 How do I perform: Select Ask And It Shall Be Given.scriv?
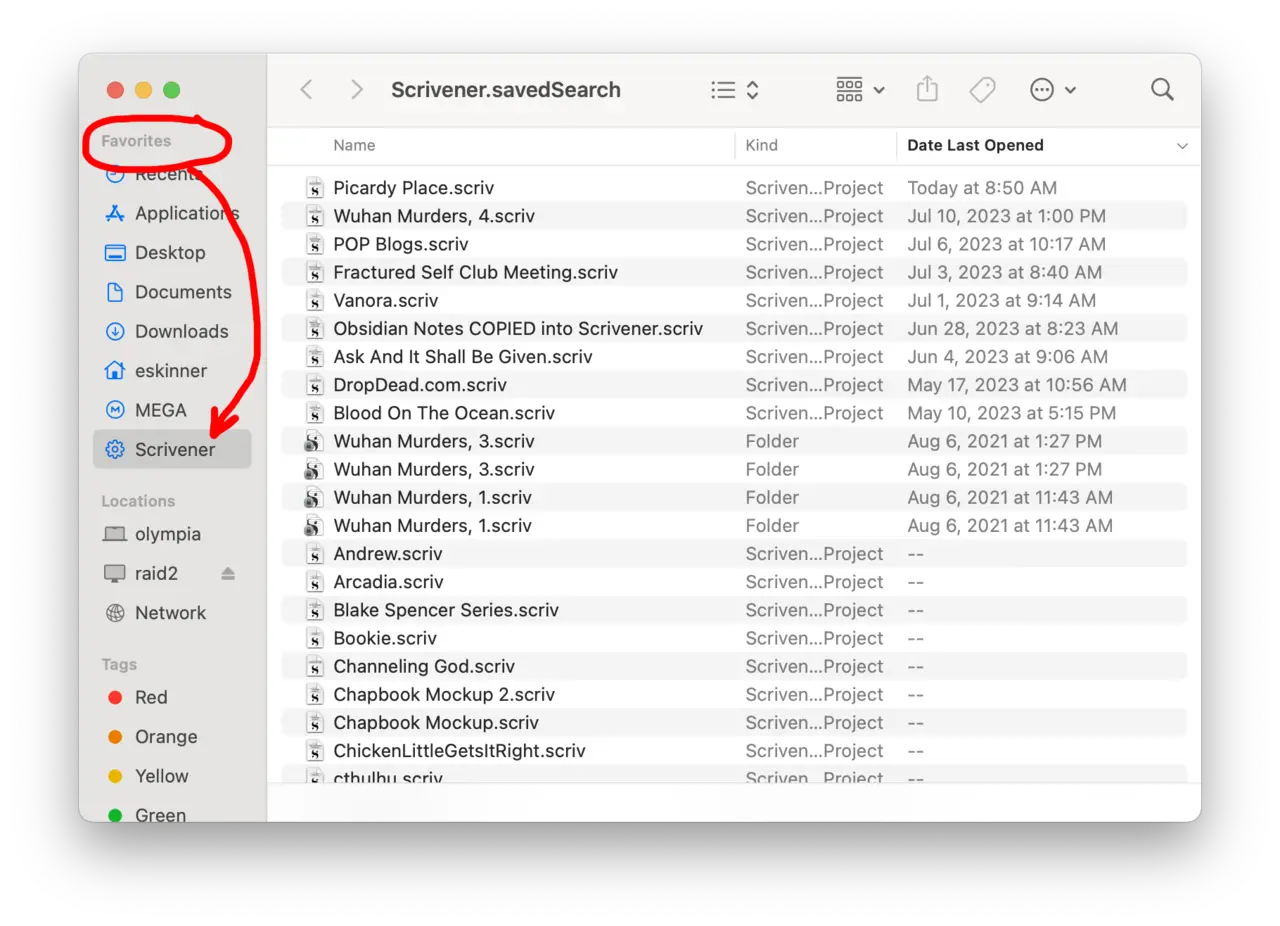click(734, 357)
